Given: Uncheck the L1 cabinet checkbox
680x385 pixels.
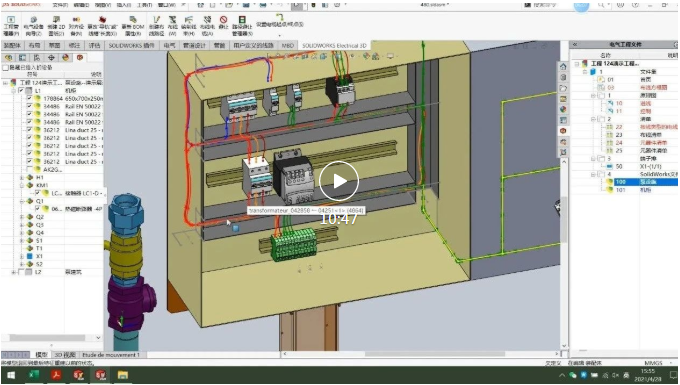Looking at the screenshot, I should coord(21,91).
